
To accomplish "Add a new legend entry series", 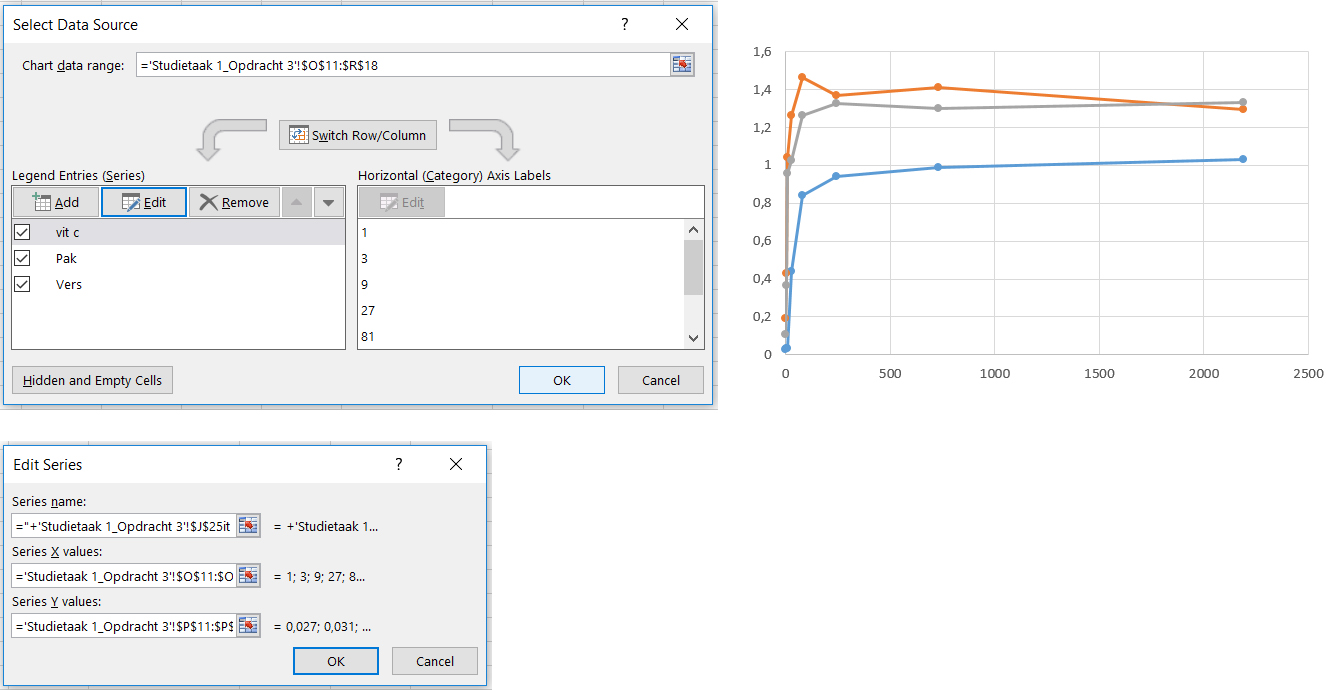I will tap(56, 202).
